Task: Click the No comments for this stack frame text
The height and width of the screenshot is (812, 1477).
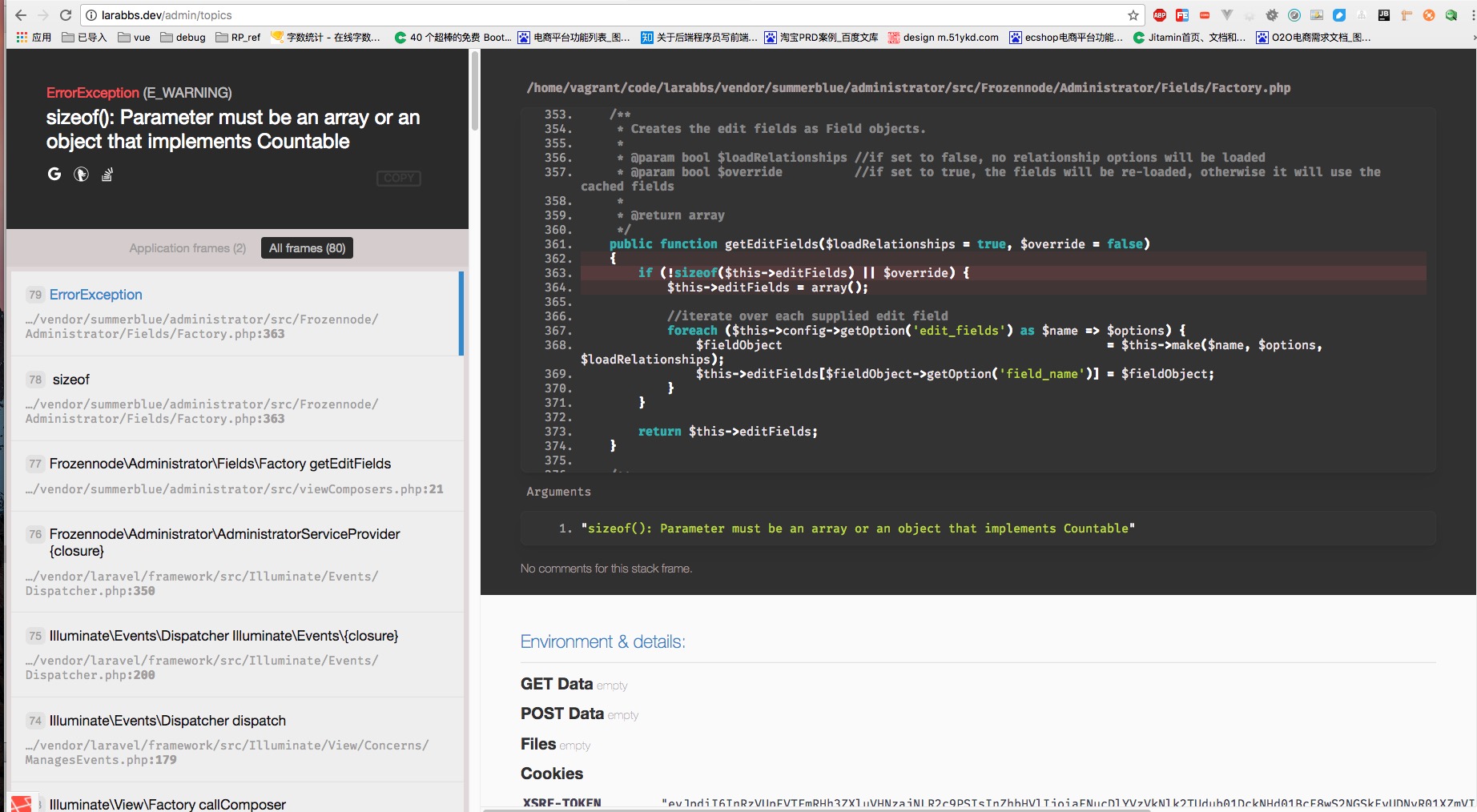Action: [x=606, y=569]
